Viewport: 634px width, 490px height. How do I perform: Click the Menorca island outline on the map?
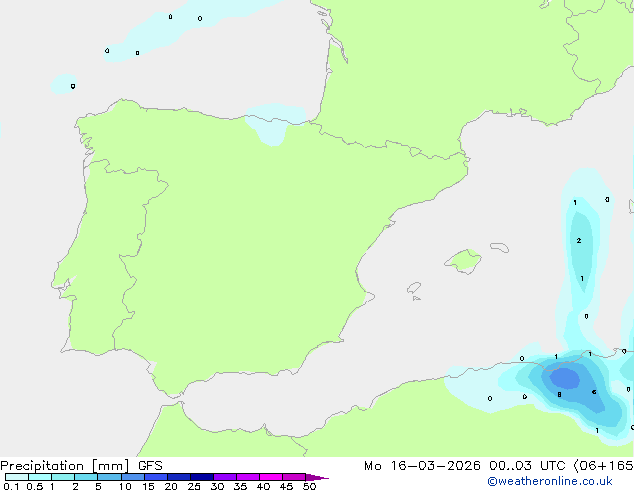[499, 247]
